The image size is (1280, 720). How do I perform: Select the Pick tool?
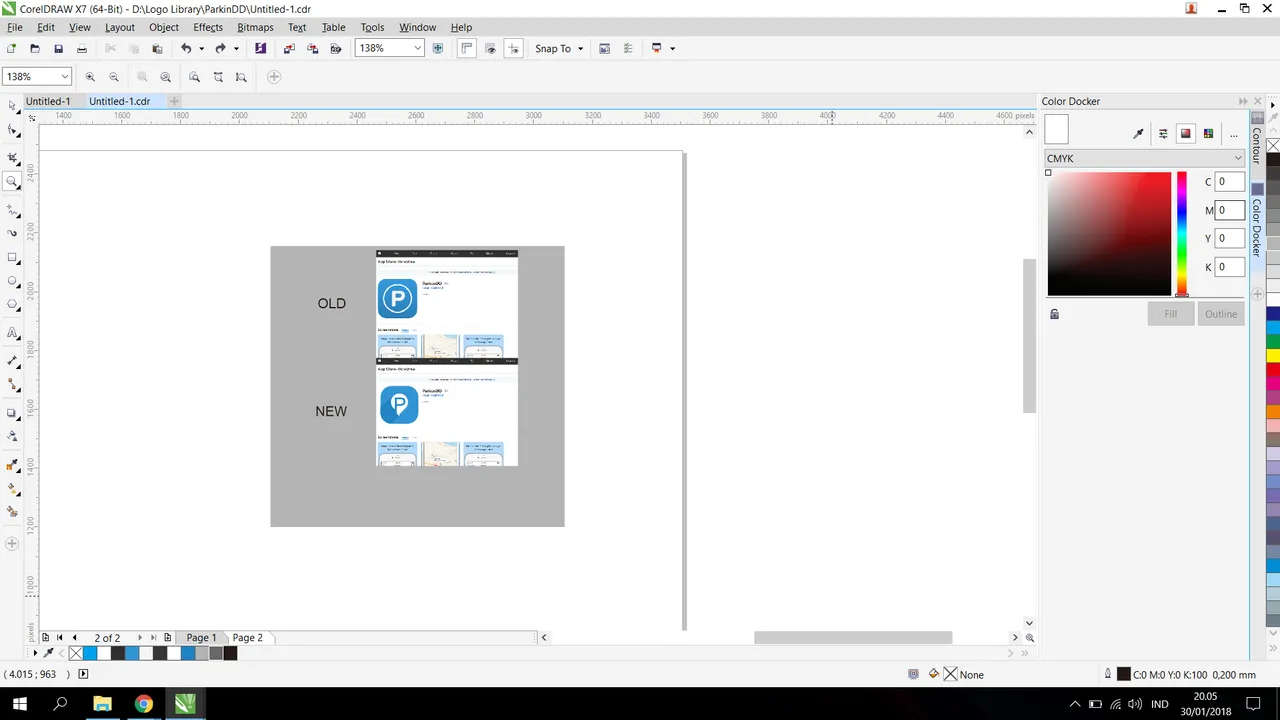[12, 105]
